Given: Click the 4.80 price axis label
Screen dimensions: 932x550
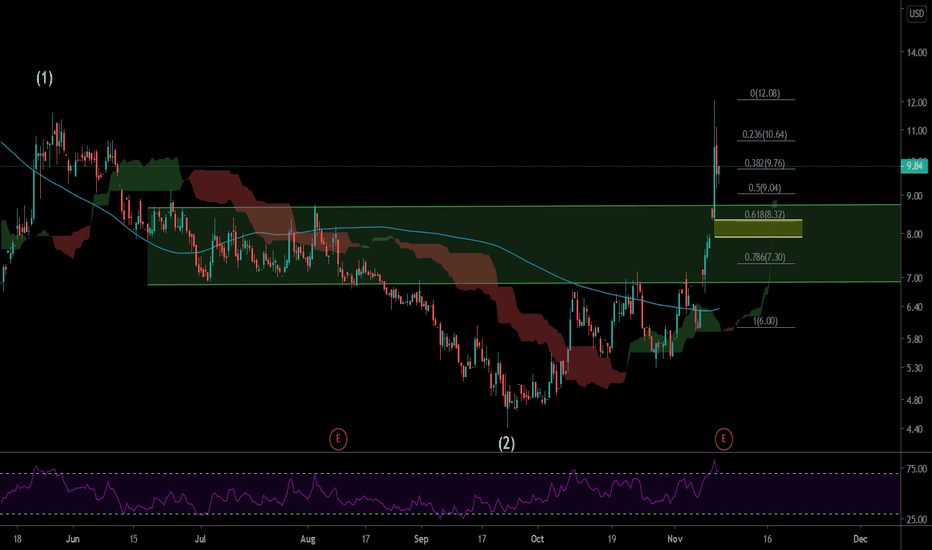Looking at the screenshot, I should pos(914,400).
